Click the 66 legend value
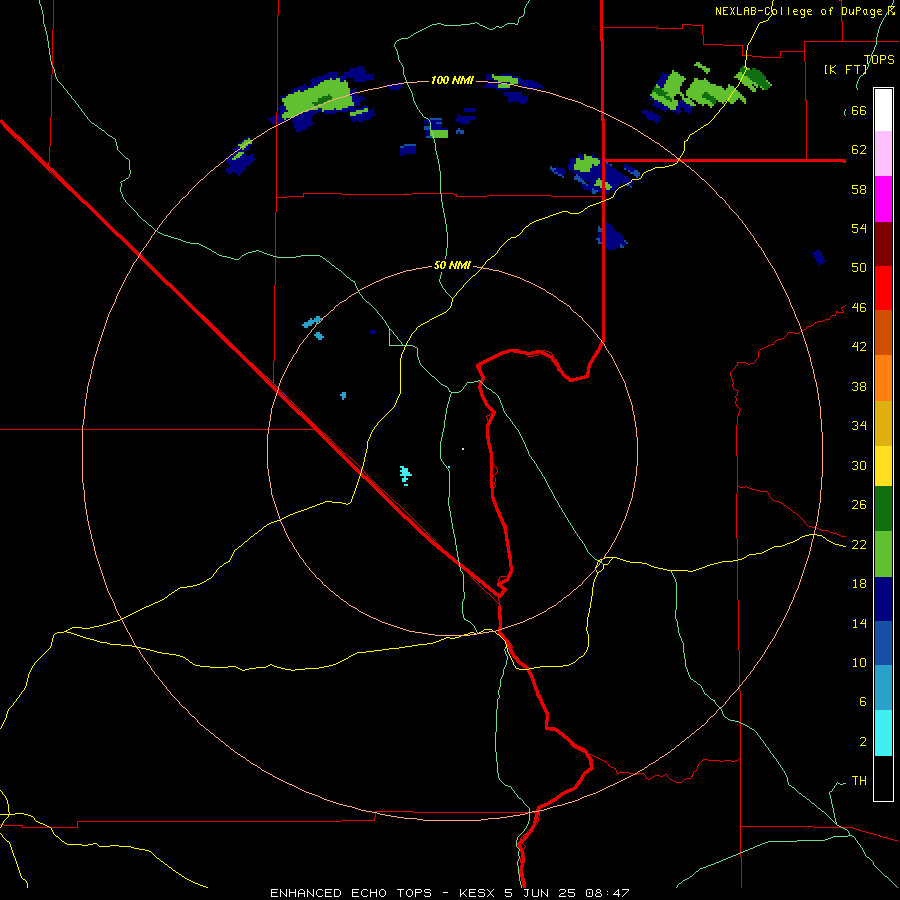This screenshot has height=900, width=900. coord(859,111)
